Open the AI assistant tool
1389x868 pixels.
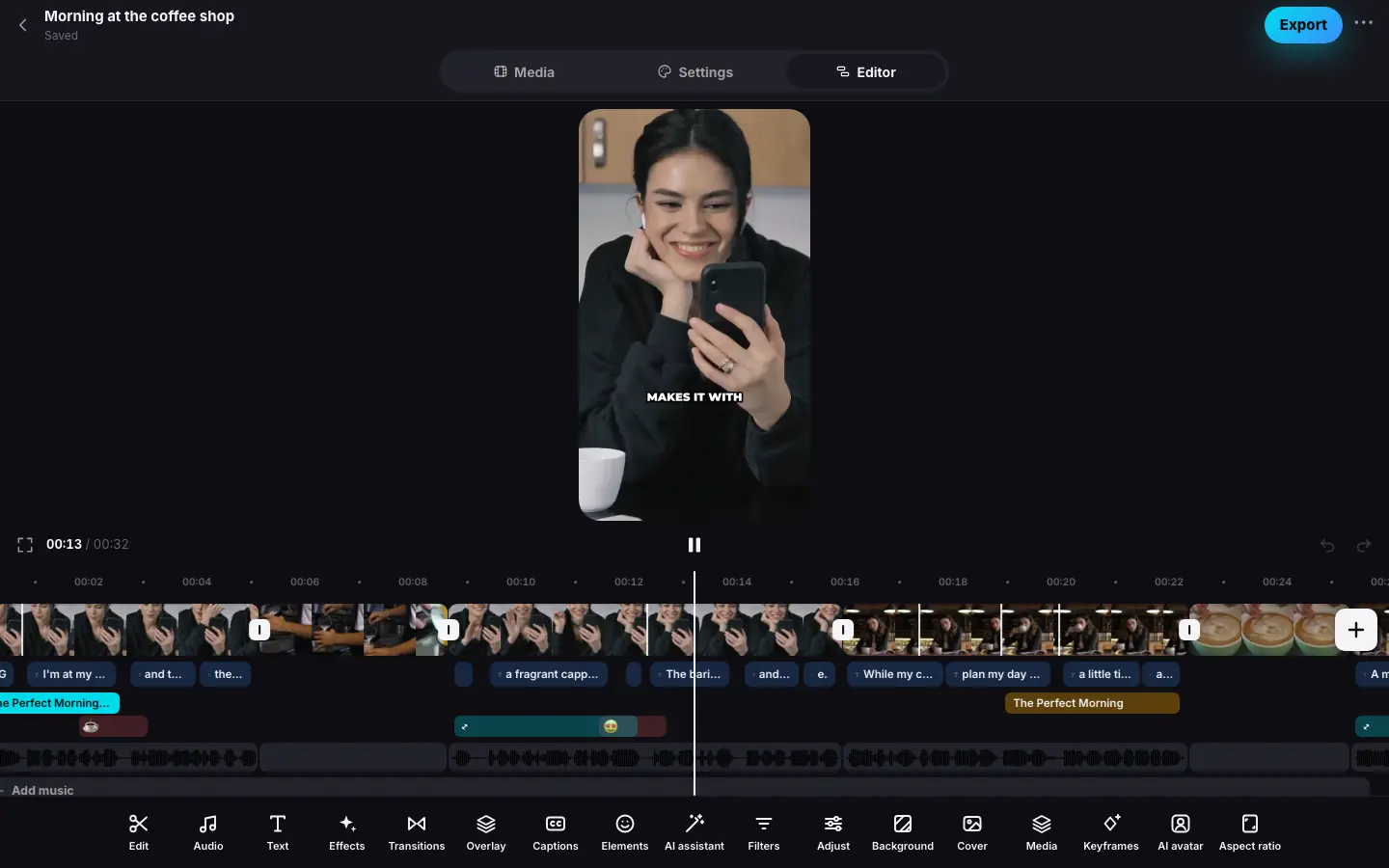click(694, 832)
